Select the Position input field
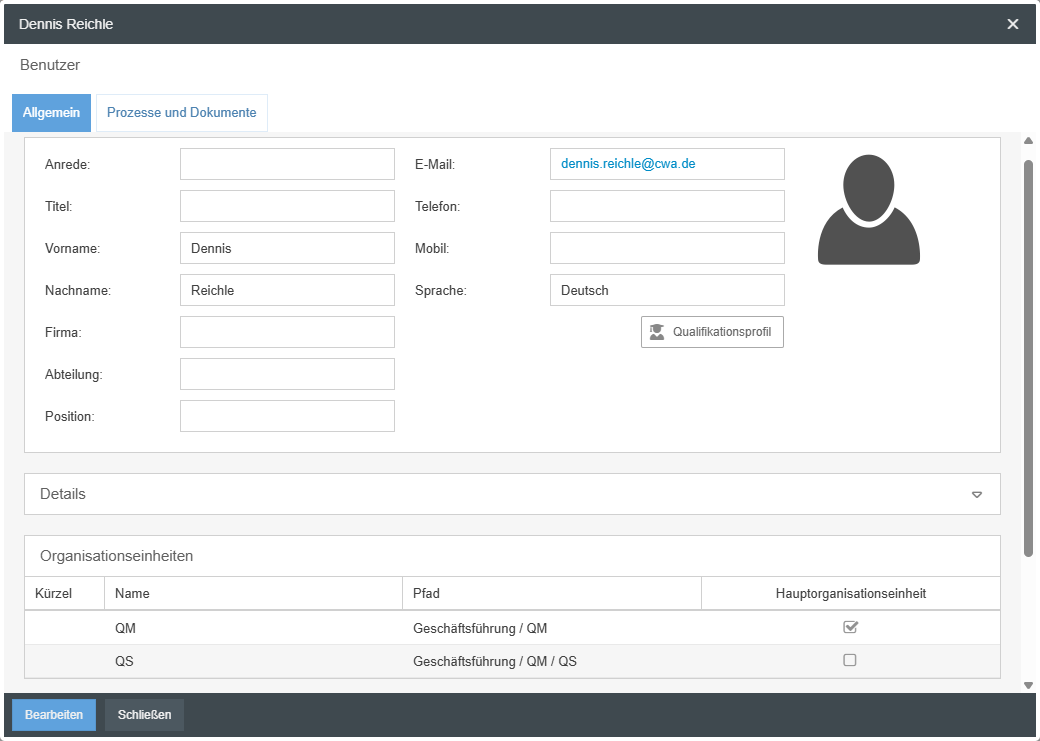Viewport: 1040px width, 741px height. (287, 416)
